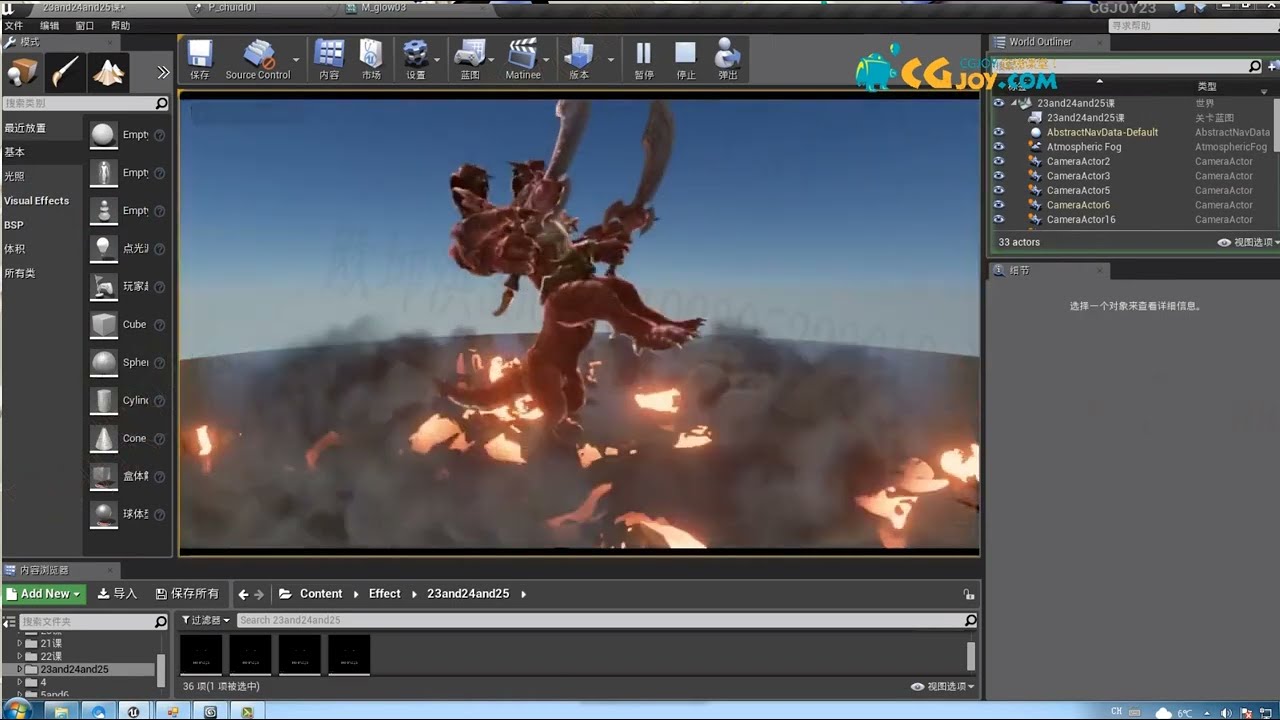
Task: Click the 导入 import button
Action: click(x=117, y=594)
